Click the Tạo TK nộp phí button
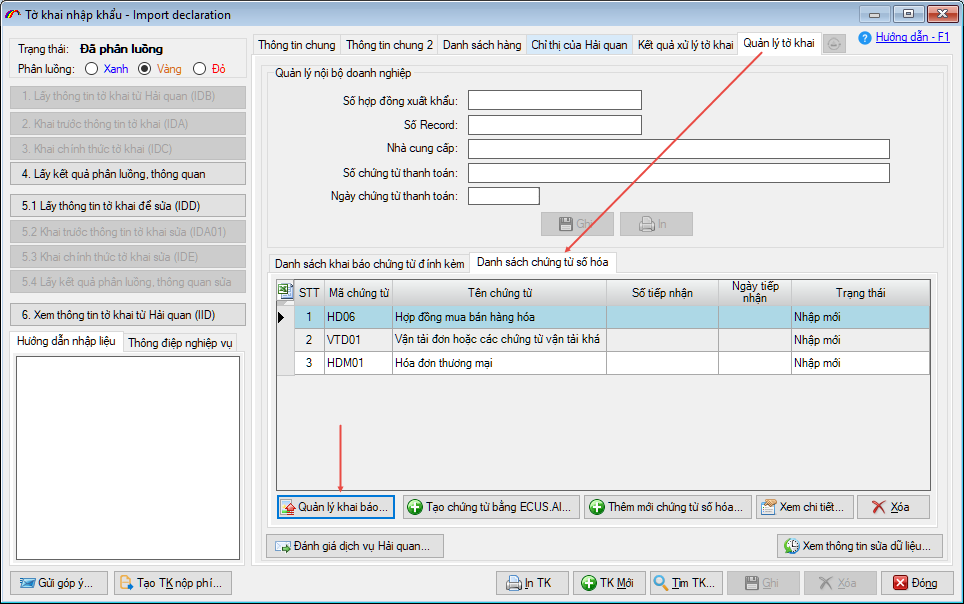This screenshot has height=604, width=964. tap(173, 583)
